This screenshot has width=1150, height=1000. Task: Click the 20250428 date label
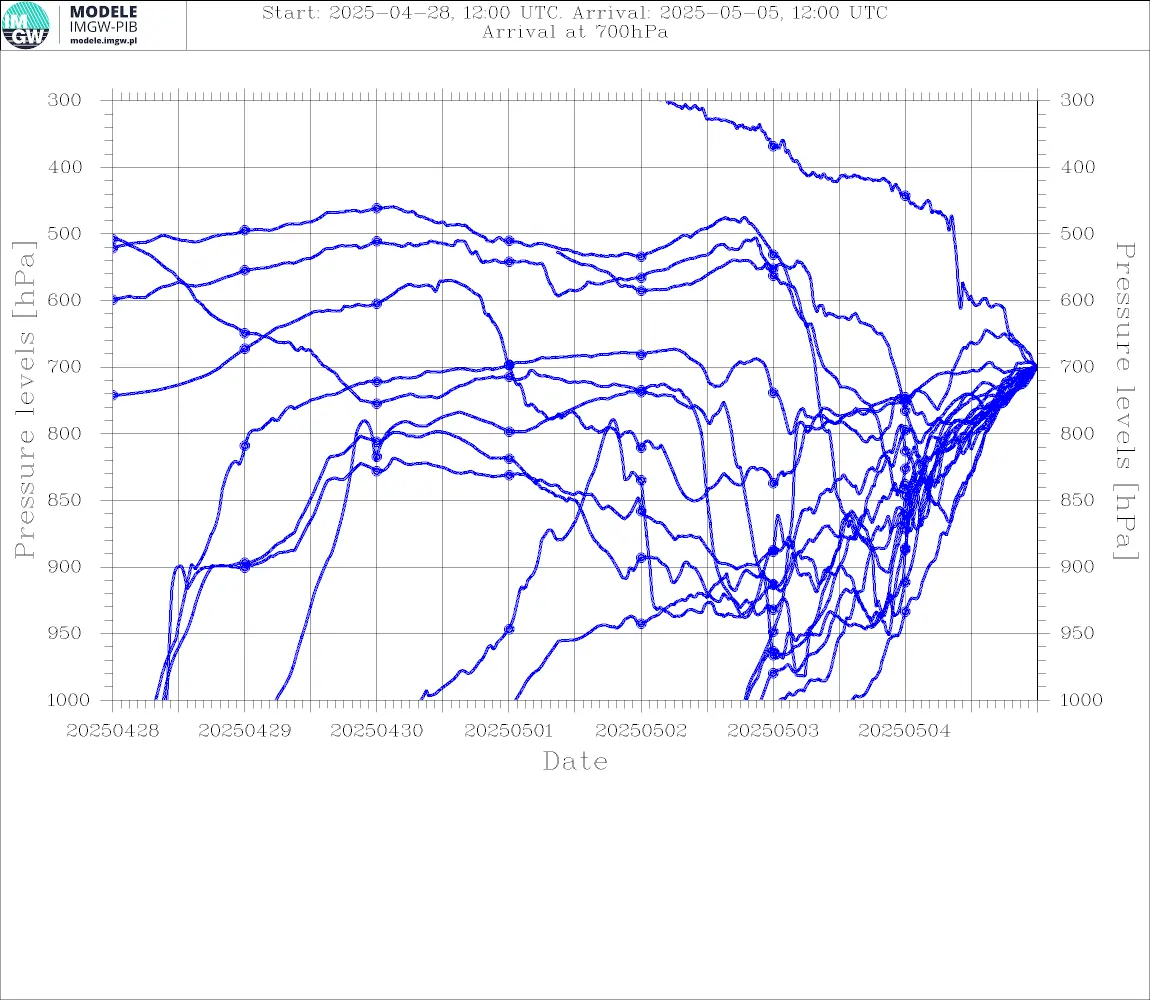coord(112,731)
